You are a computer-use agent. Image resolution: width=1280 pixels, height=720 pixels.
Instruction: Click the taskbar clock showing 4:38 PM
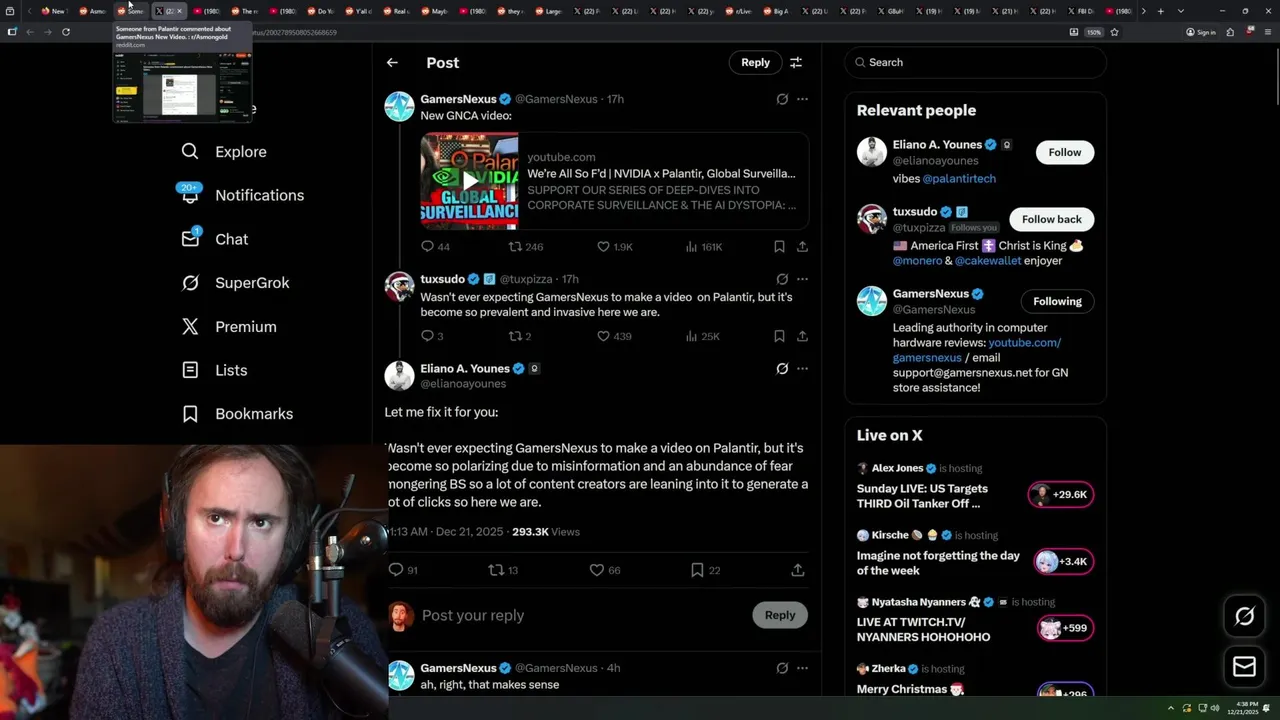[x=1245, y=708]
